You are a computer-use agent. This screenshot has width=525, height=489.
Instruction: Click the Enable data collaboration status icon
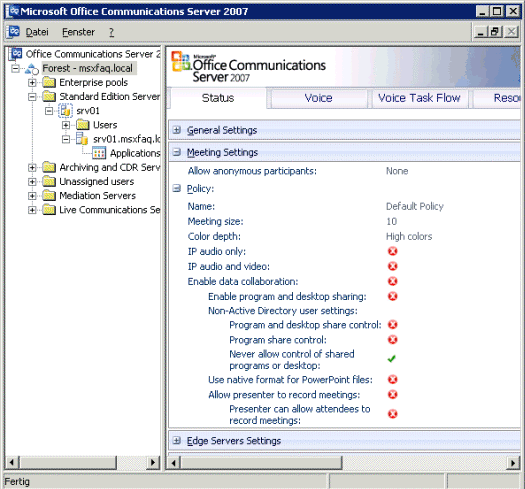[x=392, y=281]
